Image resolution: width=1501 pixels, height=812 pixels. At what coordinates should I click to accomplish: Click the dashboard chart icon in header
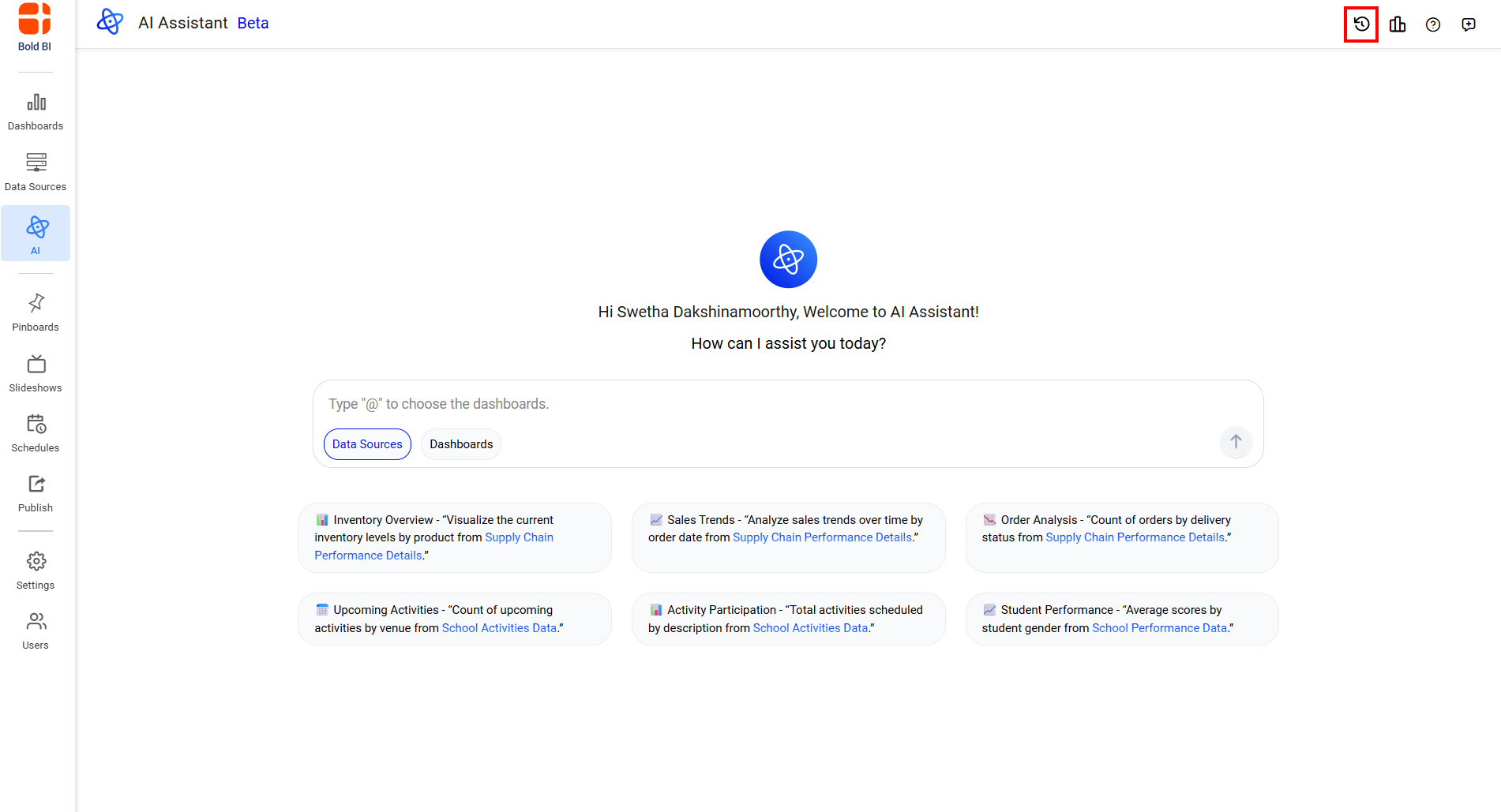coord(1397,24)
